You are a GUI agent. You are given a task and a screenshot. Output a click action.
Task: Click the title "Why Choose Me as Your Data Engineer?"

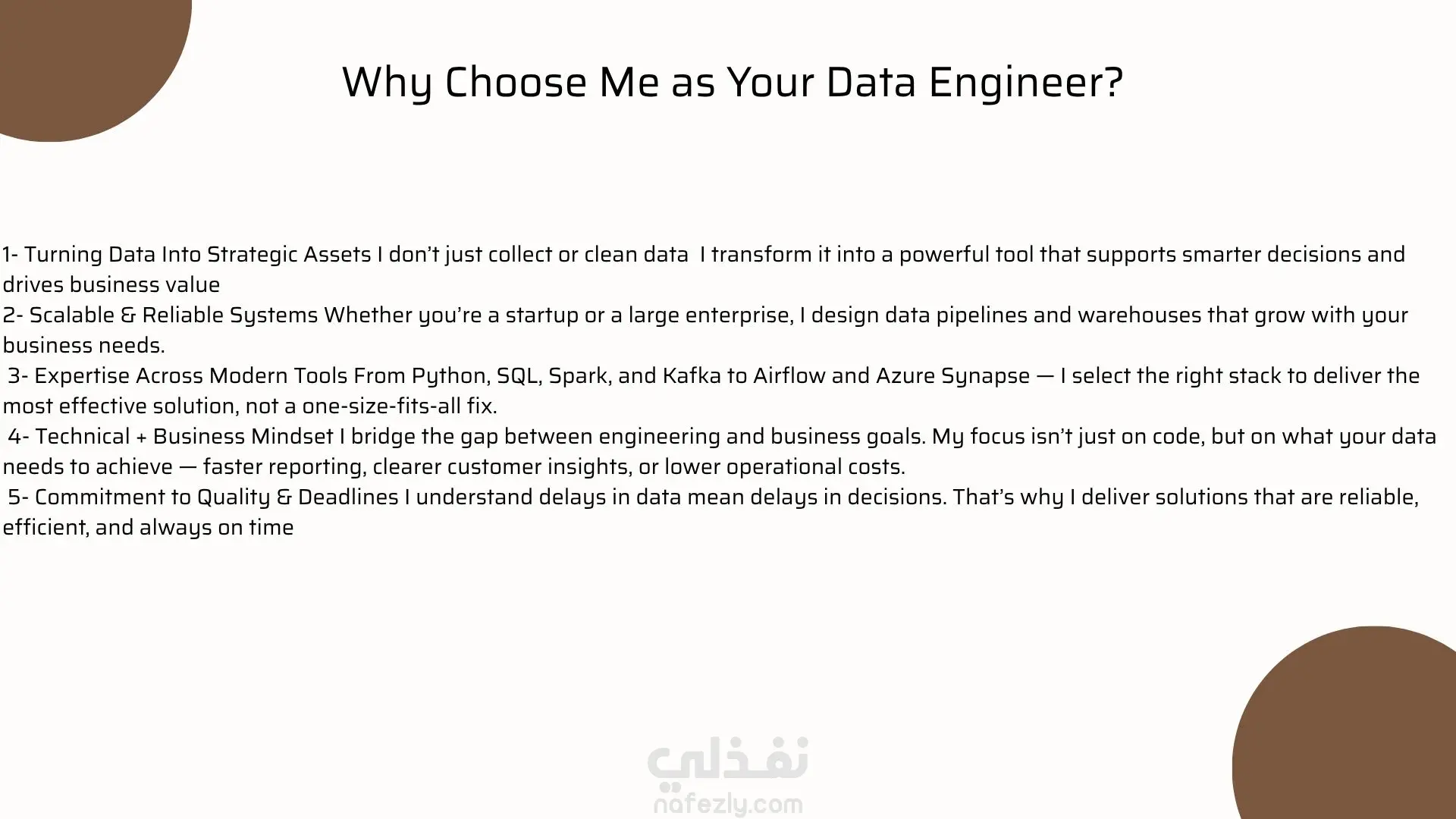click(732, 82)
